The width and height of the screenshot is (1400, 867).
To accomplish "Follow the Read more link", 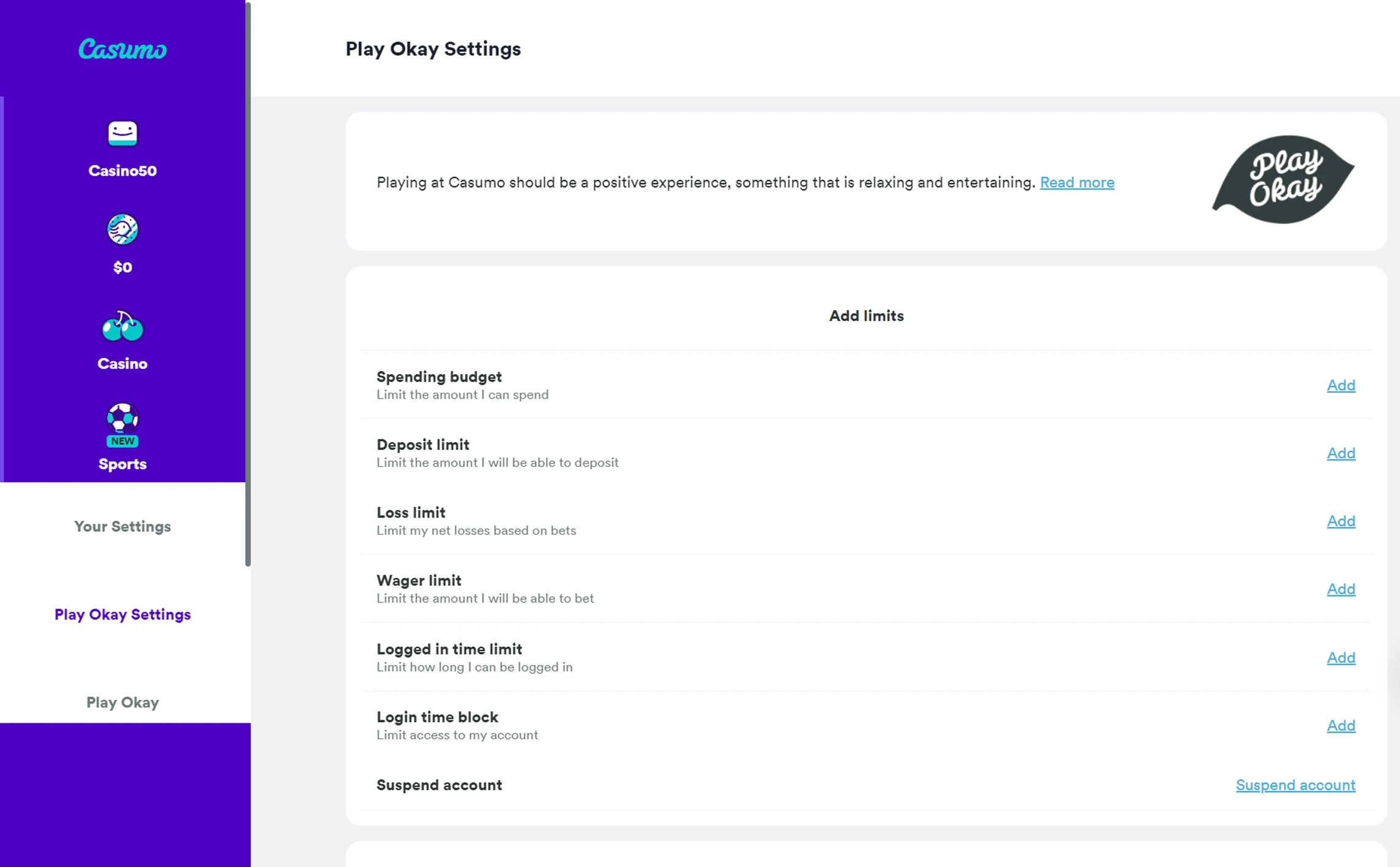I will tap(1077, 182).
